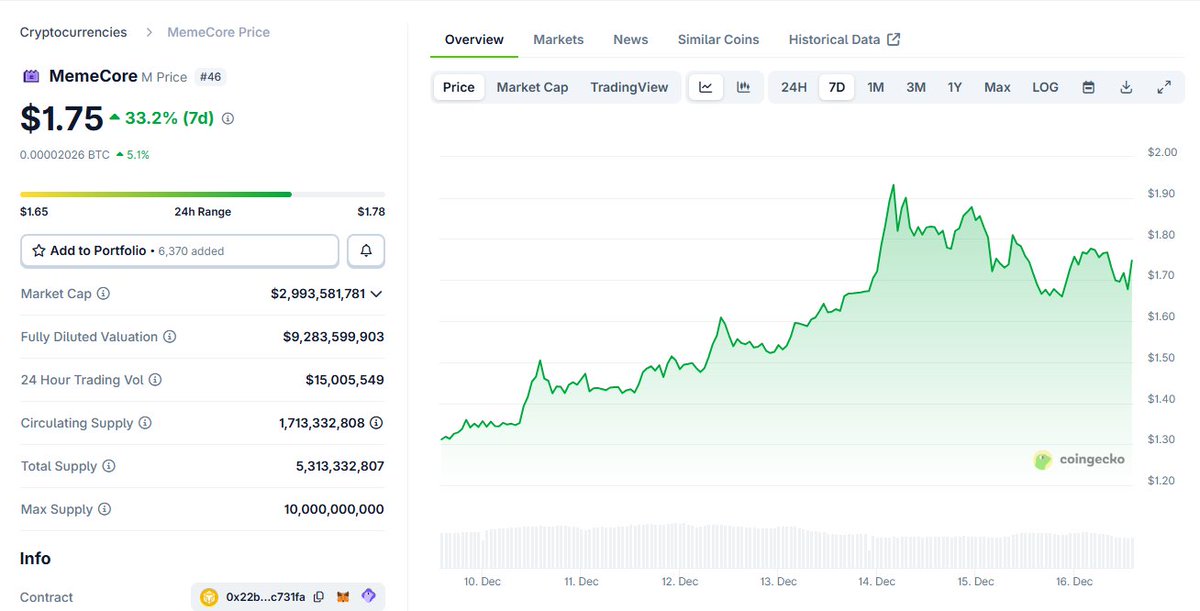Click the $9,283,599,903 valuation value

(x=333, y=337)
